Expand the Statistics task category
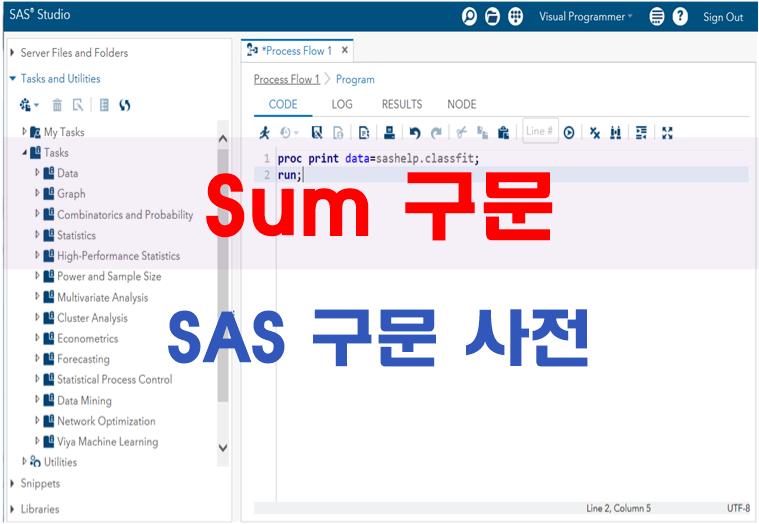Screen dimensions: 759x524 (37, 235)
